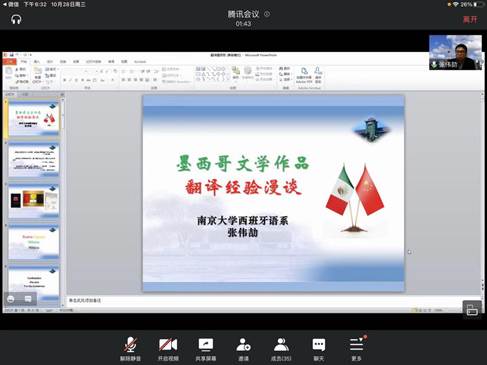Screen dimensions: 487x365
Task: Open the Invite participants icon
Action: 243,349
